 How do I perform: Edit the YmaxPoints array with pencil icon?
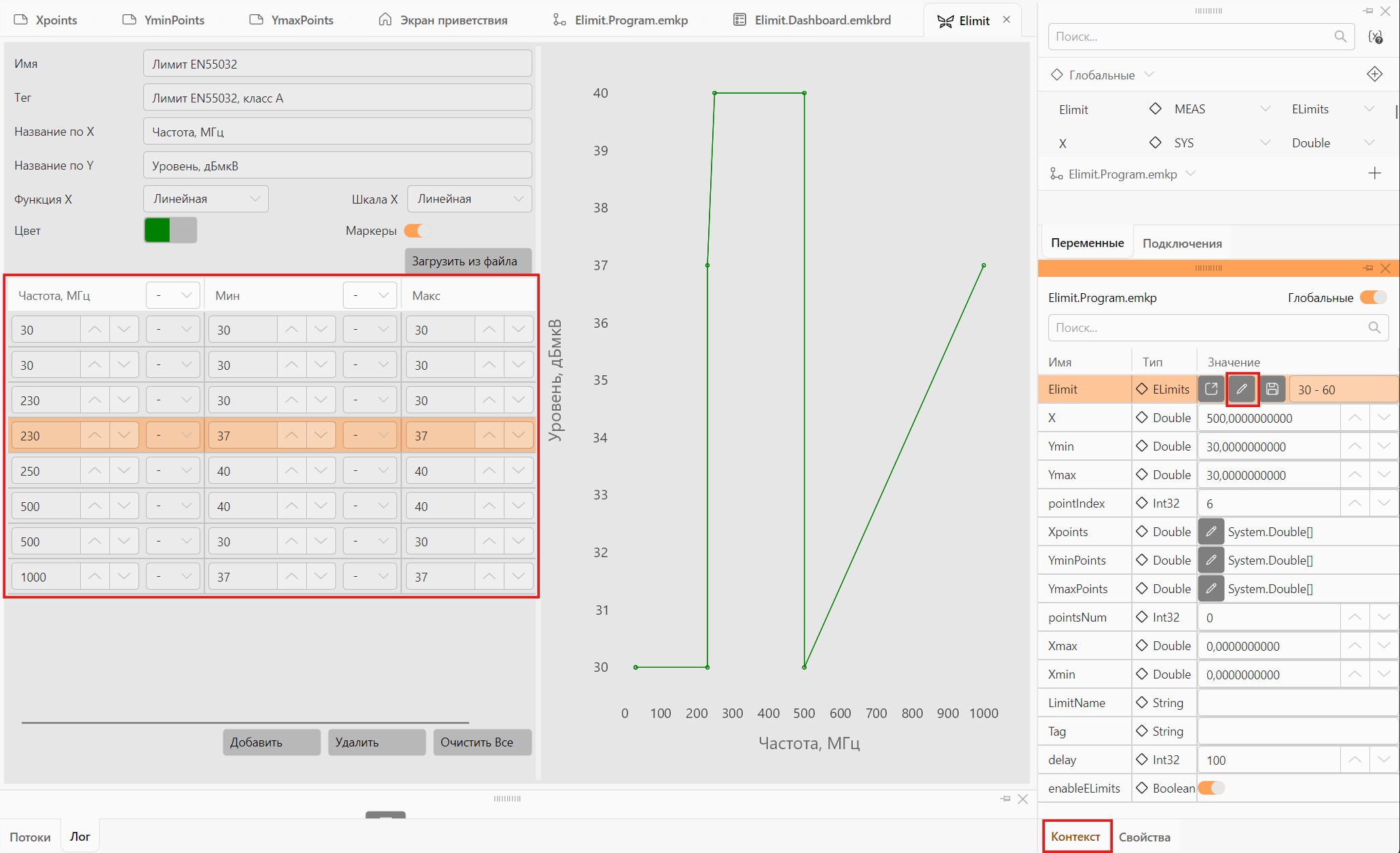click(x=1211, y=588)
